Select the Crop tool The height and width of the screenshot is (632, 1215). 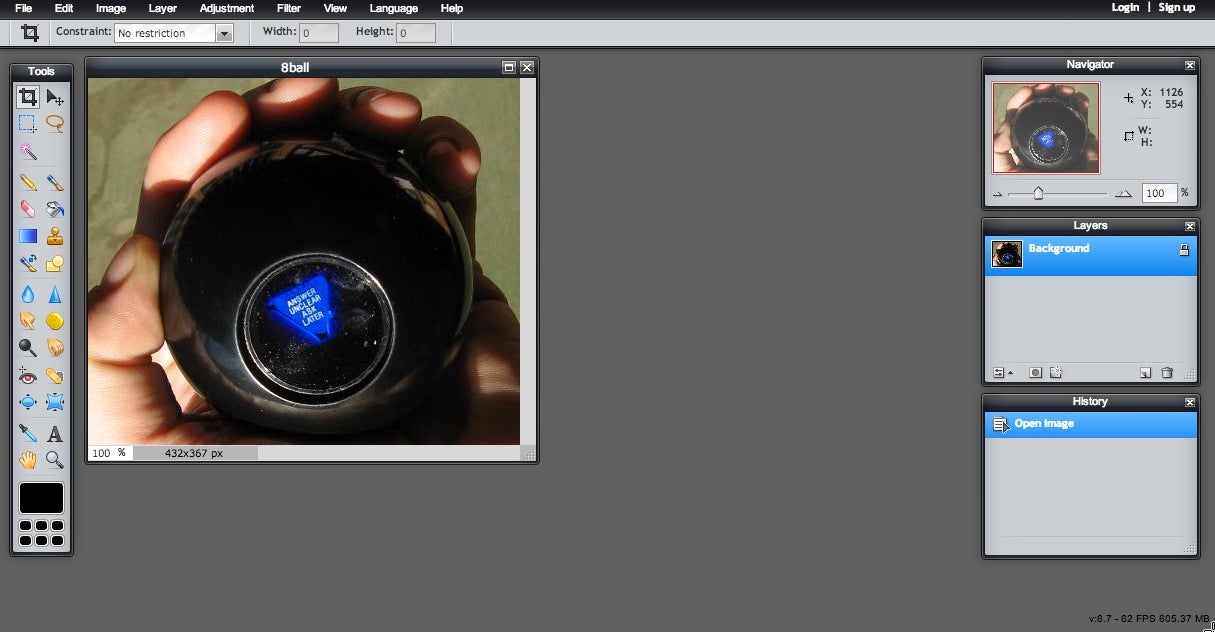(x=27, y=97)
